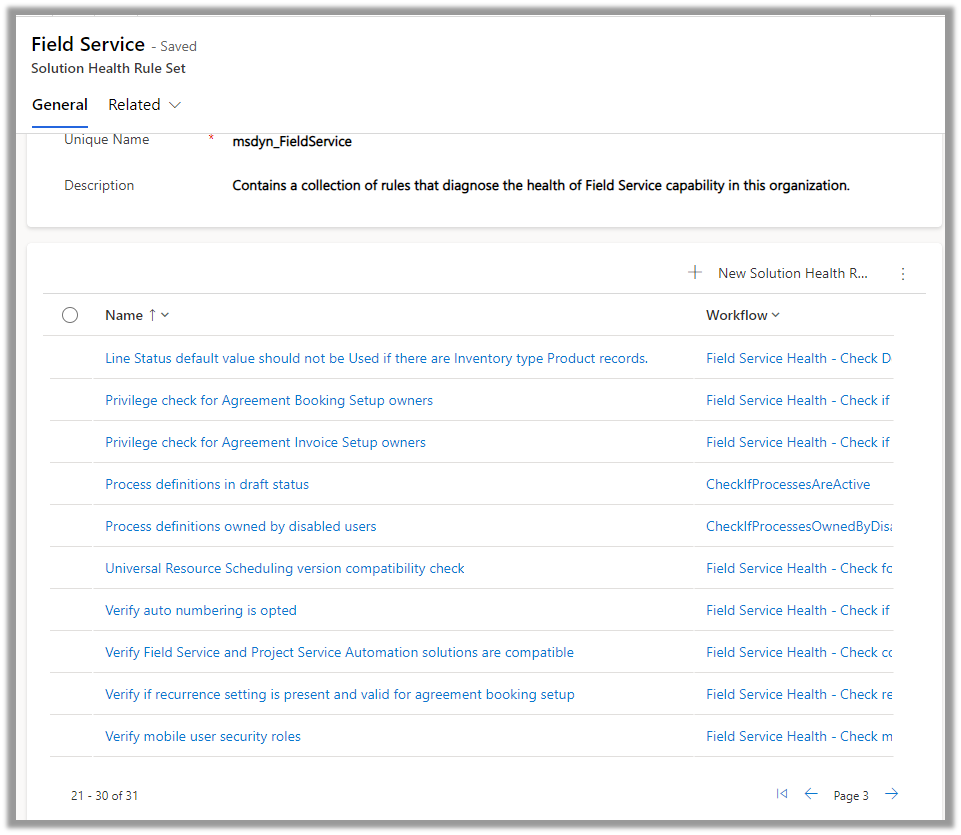Go to the first page of results
Image resolution: width=961 pixels, height=835 pixels.
tap(782, 794)
